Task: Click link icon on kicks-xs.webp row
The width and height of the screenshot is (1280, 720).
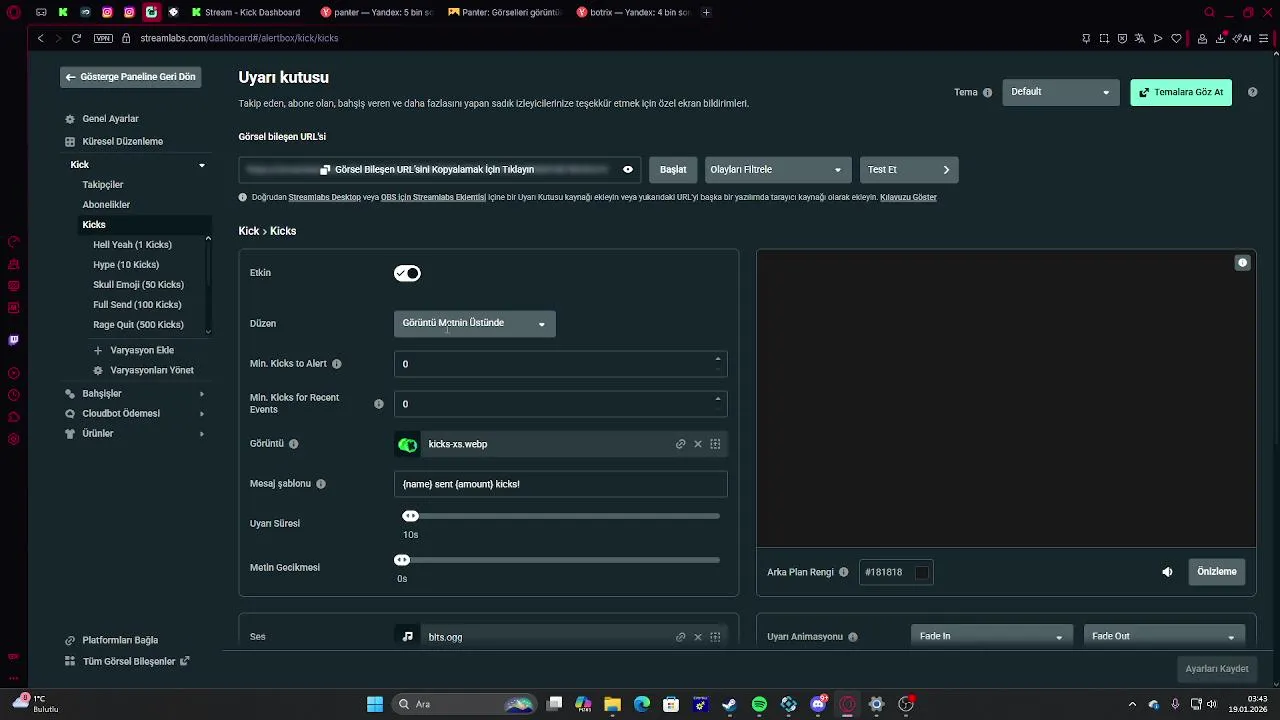Action: (x=680, y=444)
